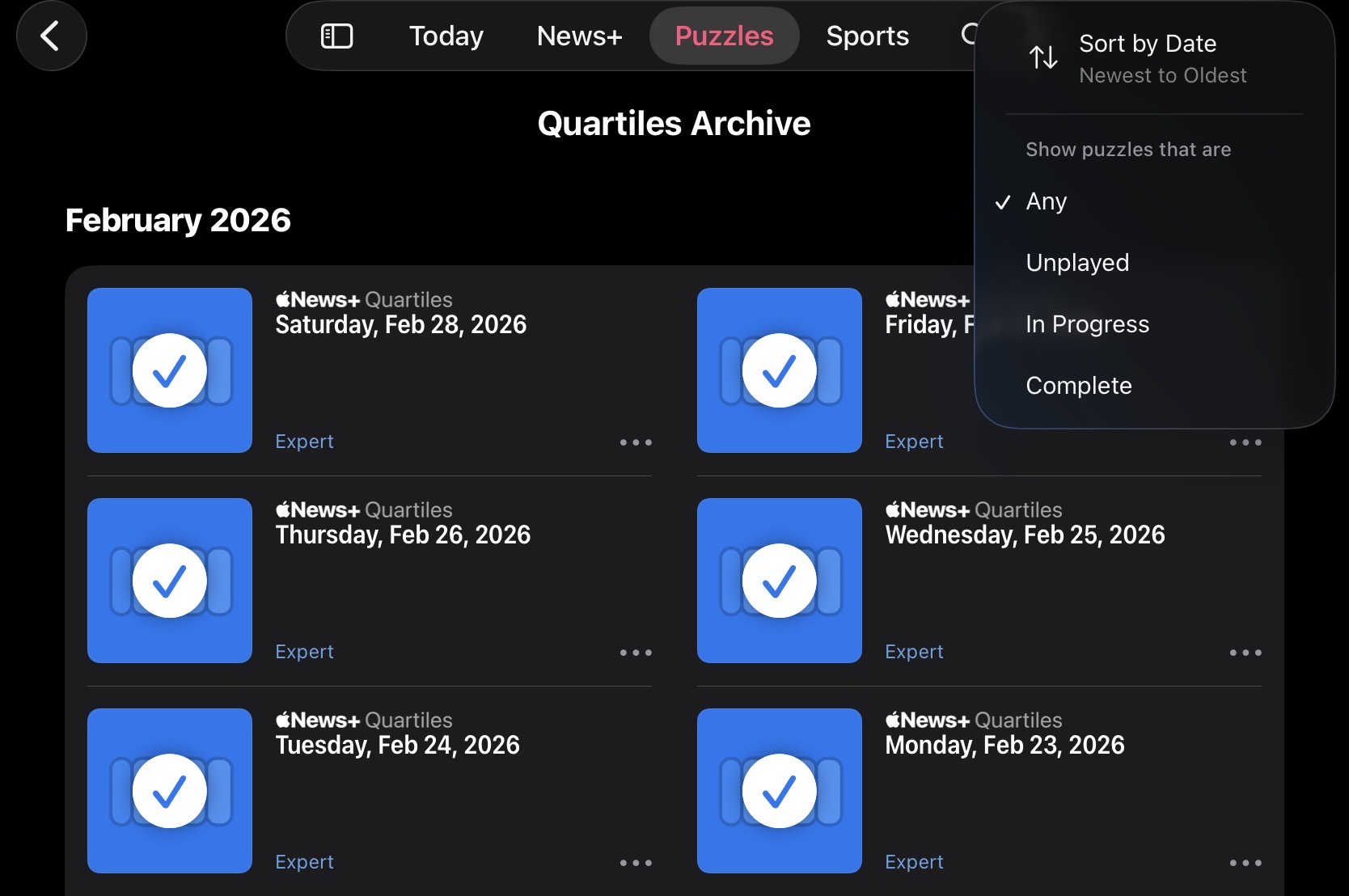Open more options for Monday Feb 23 puzzle

[1245, 863]
